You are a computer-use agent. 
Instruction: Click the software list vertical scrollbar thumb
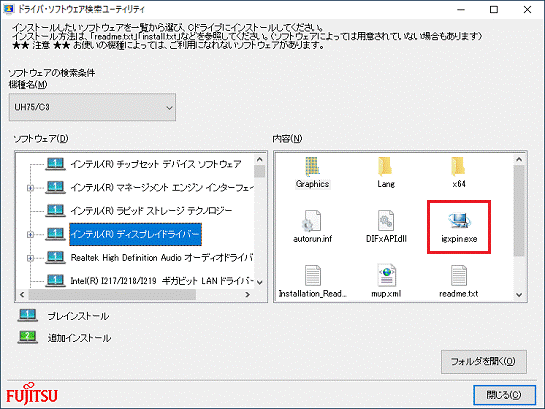point(259,171)
